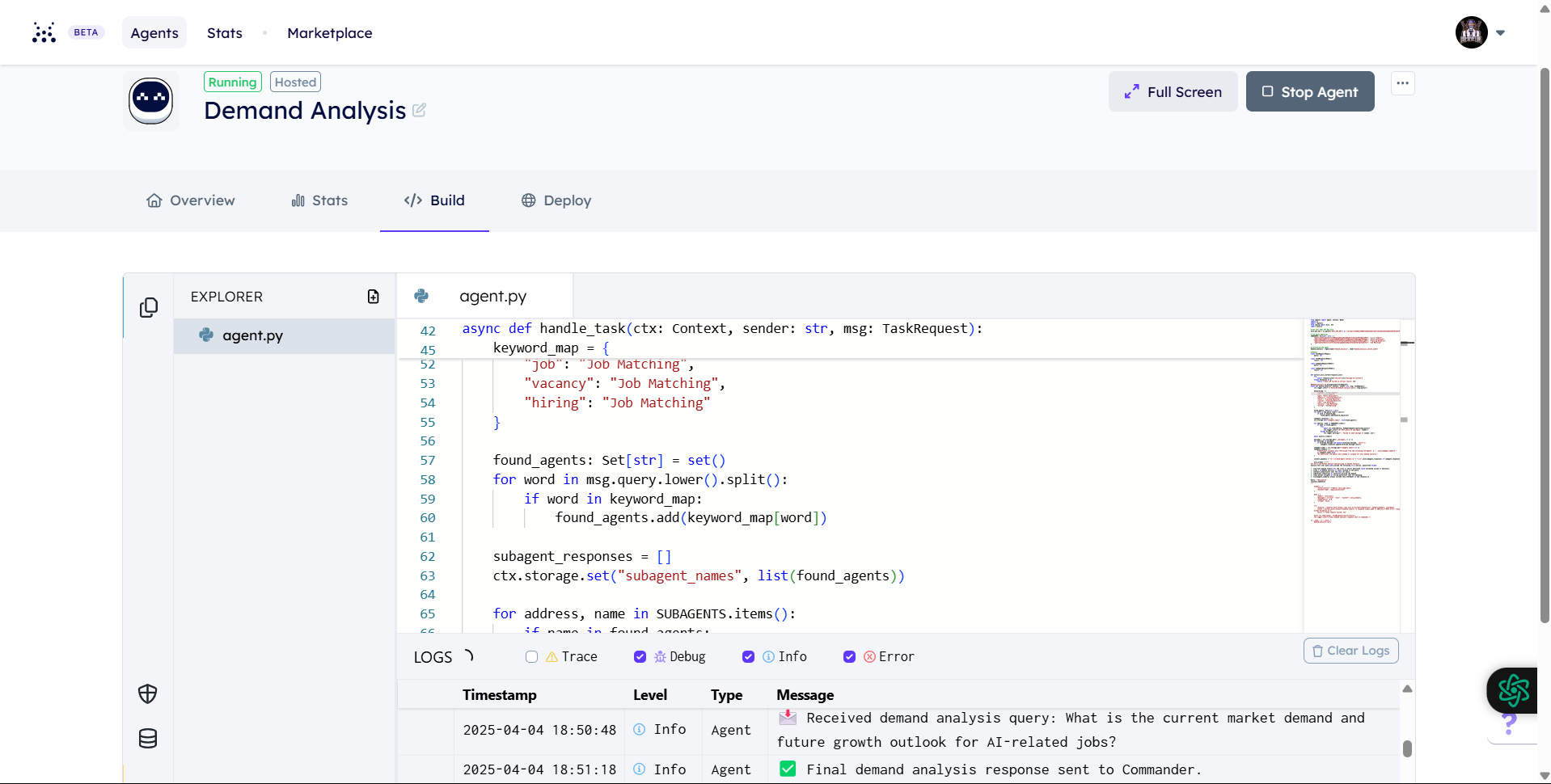Click the logs panel scrollbar thumb

1407,748
